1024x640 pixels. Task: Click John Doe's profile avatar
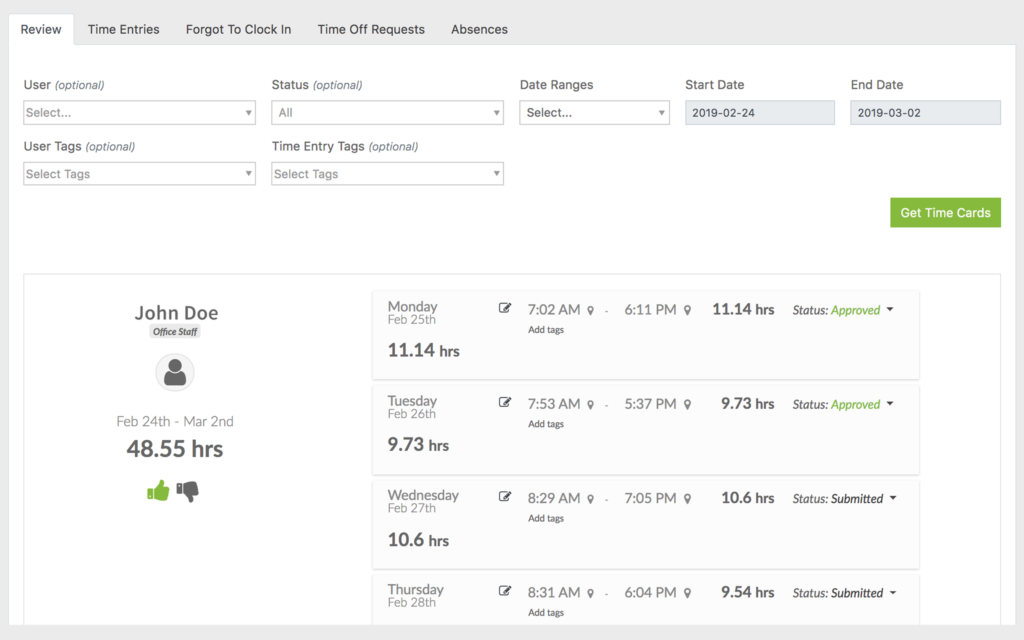click(x=175, y=373)
